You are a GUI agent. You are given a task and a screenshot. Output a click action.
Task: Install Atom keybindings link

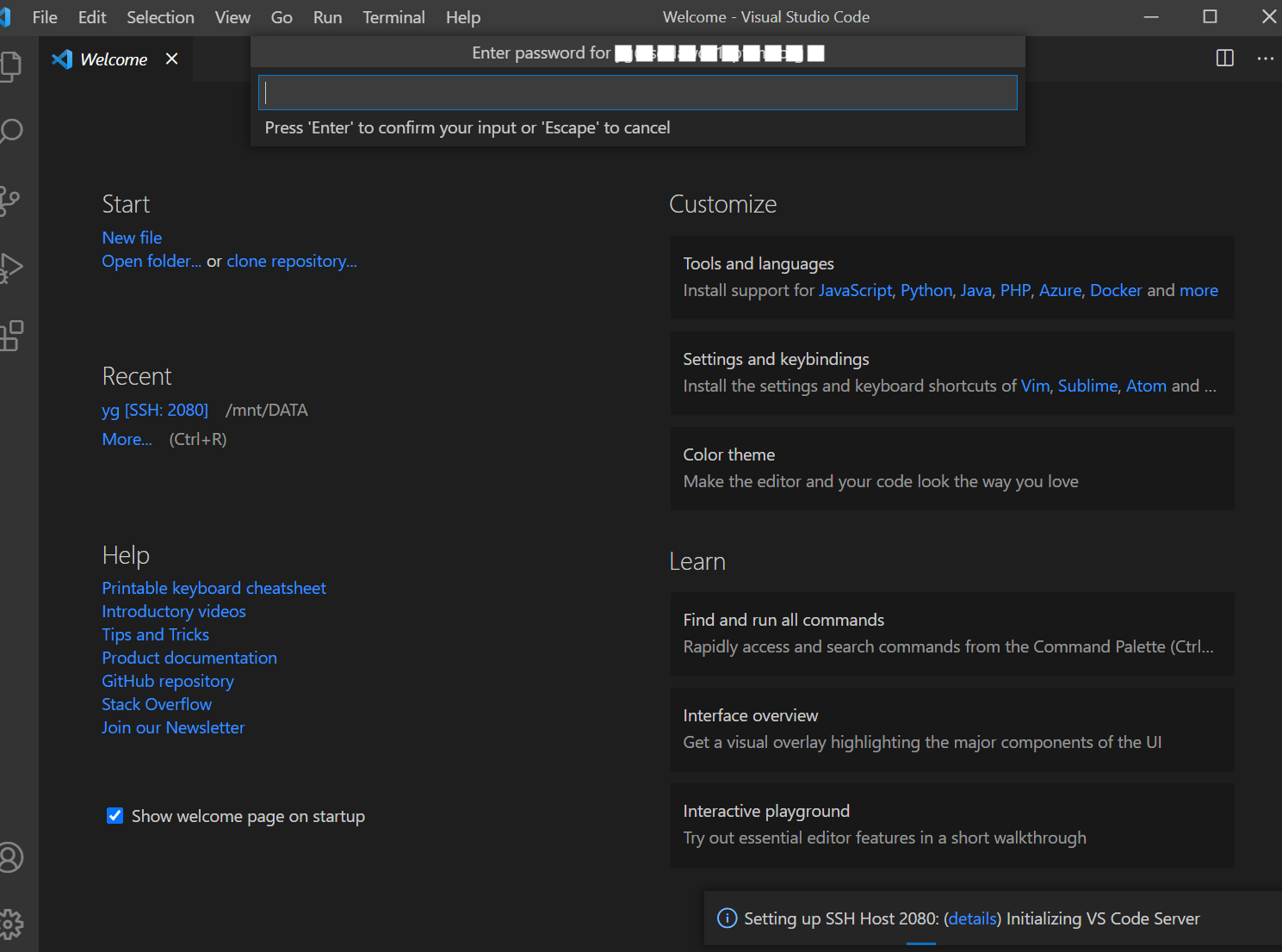pyautogui.click(x=1146, y=386)
